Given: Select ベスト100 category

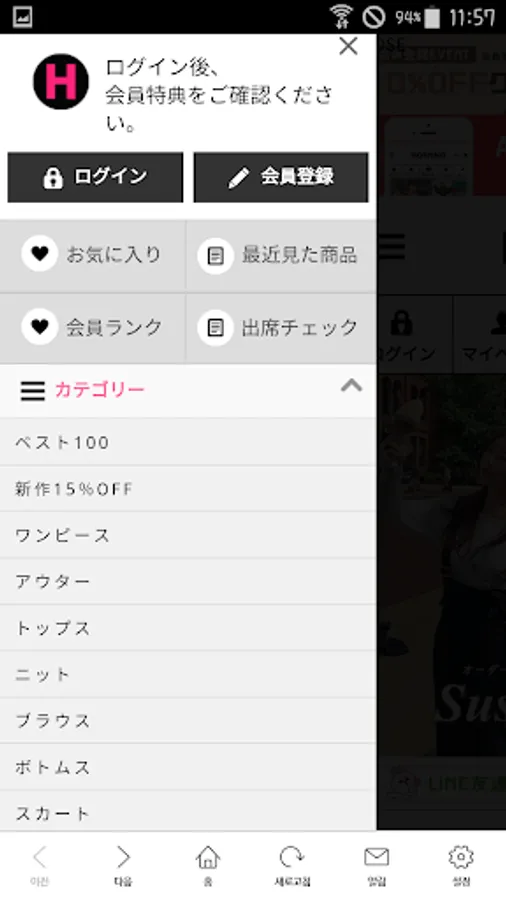Looking at the screenshot, I should [x=188, y=443].
